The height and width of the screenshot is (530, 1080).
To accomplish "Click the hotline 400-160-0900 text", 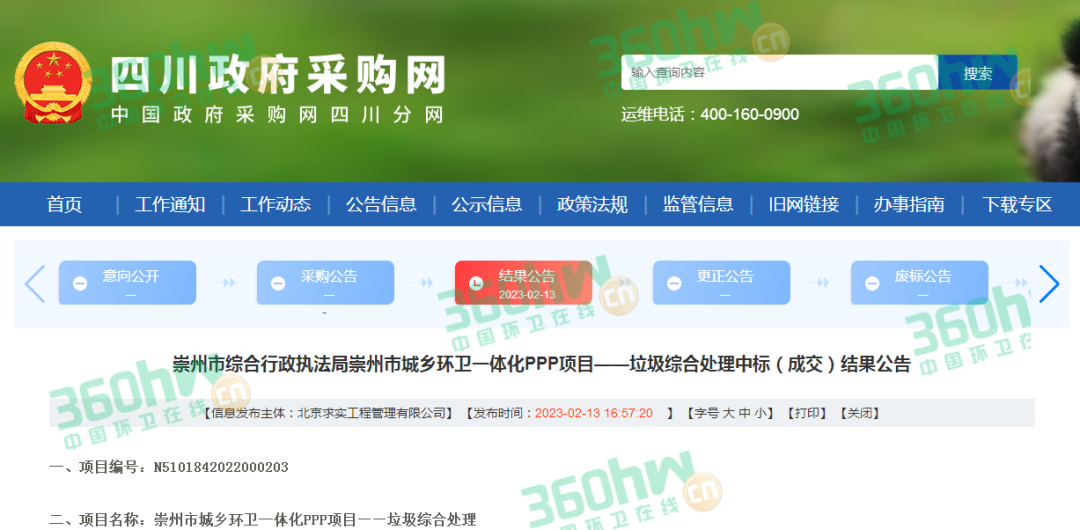I will [x=749, y=114].
